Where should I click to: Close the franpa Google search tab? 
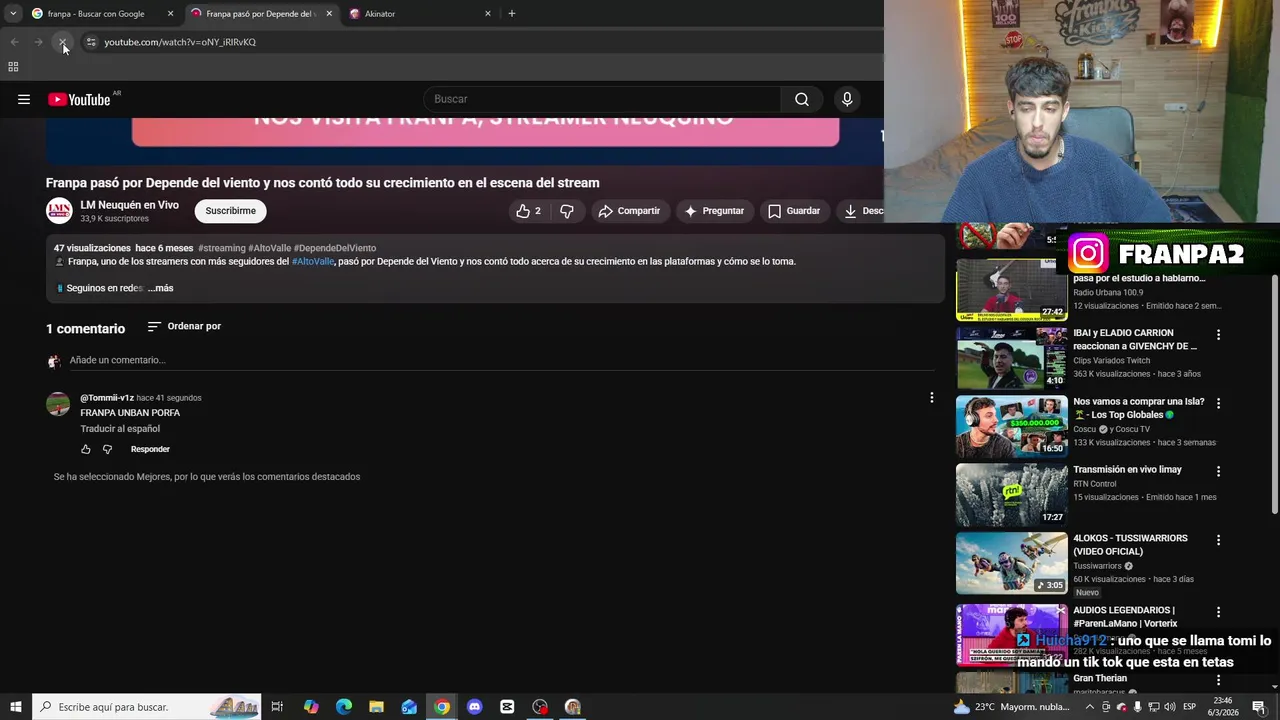[170, 14]
